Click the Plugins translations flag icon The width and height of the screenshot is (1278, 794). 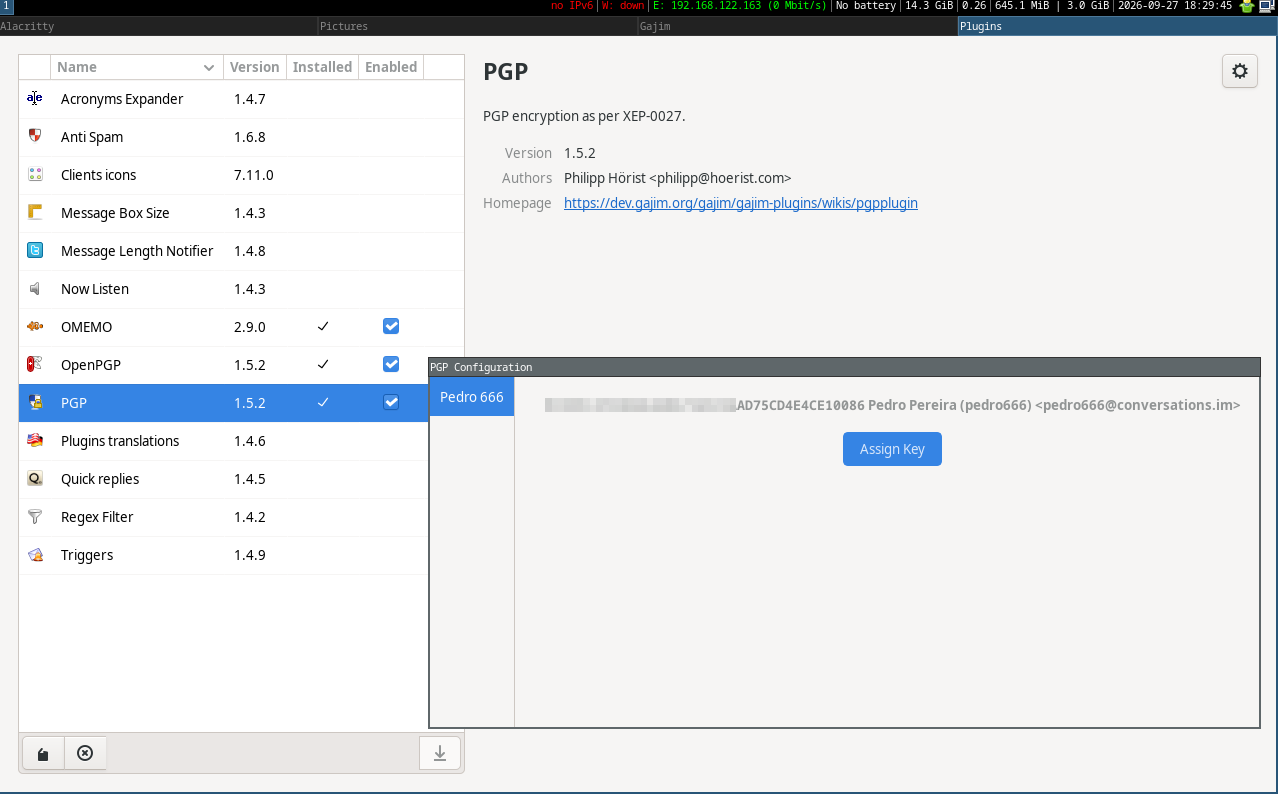[35, 440]
